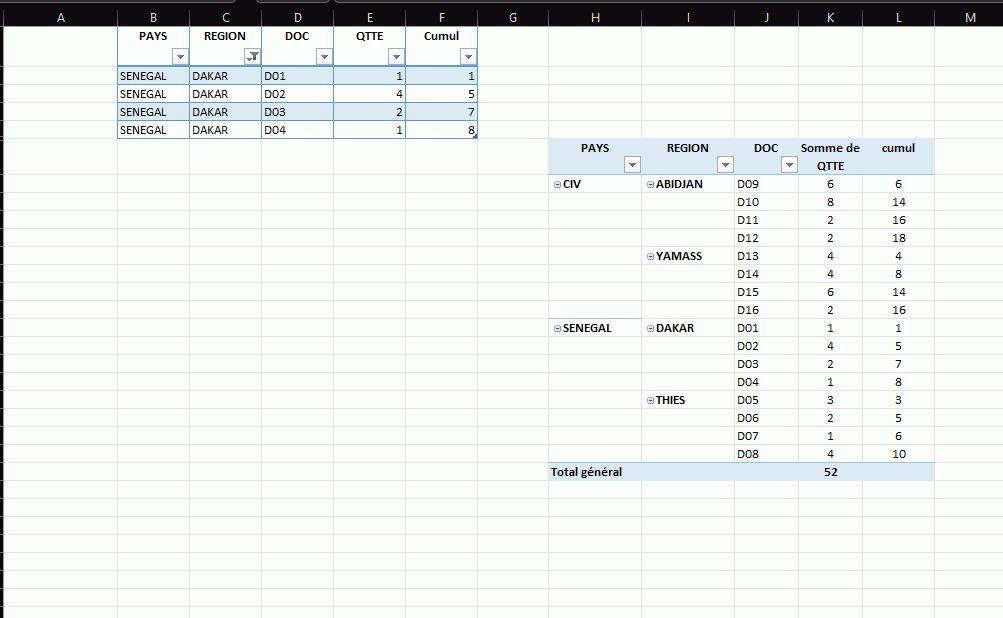Image resolution: width=1003 pixels, height=618 pixels.
Task: Select column M header
Action: tap(969, 18)
